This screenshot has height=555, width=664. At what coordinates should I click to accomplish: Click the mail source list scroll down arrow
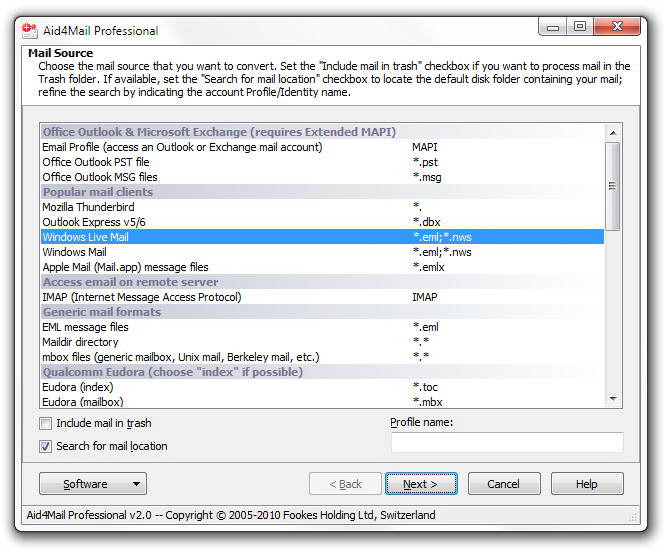click(x=612, y=398)
